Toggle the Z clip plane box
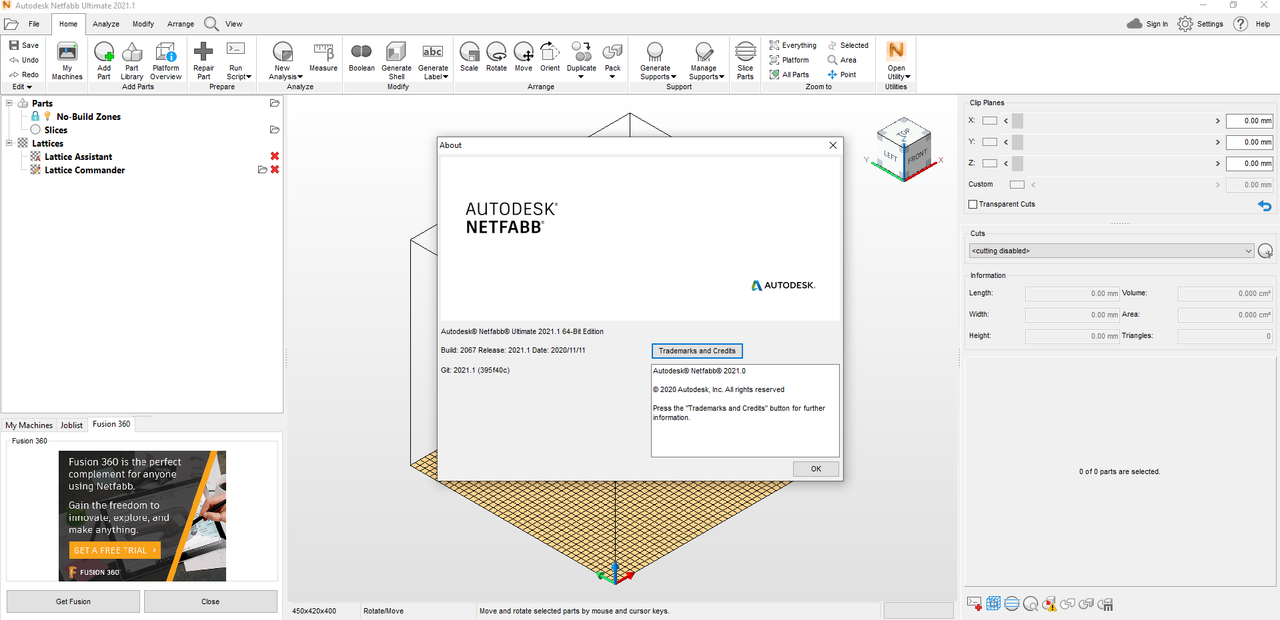The height and width of the screenshot is (620, 1280). pos(990,163)
